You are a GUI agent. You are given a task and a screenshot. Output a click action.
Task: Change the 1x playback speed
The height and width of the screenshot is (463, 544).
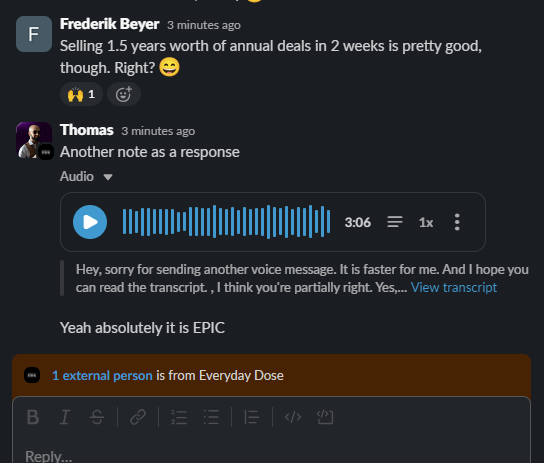[426, 222]
